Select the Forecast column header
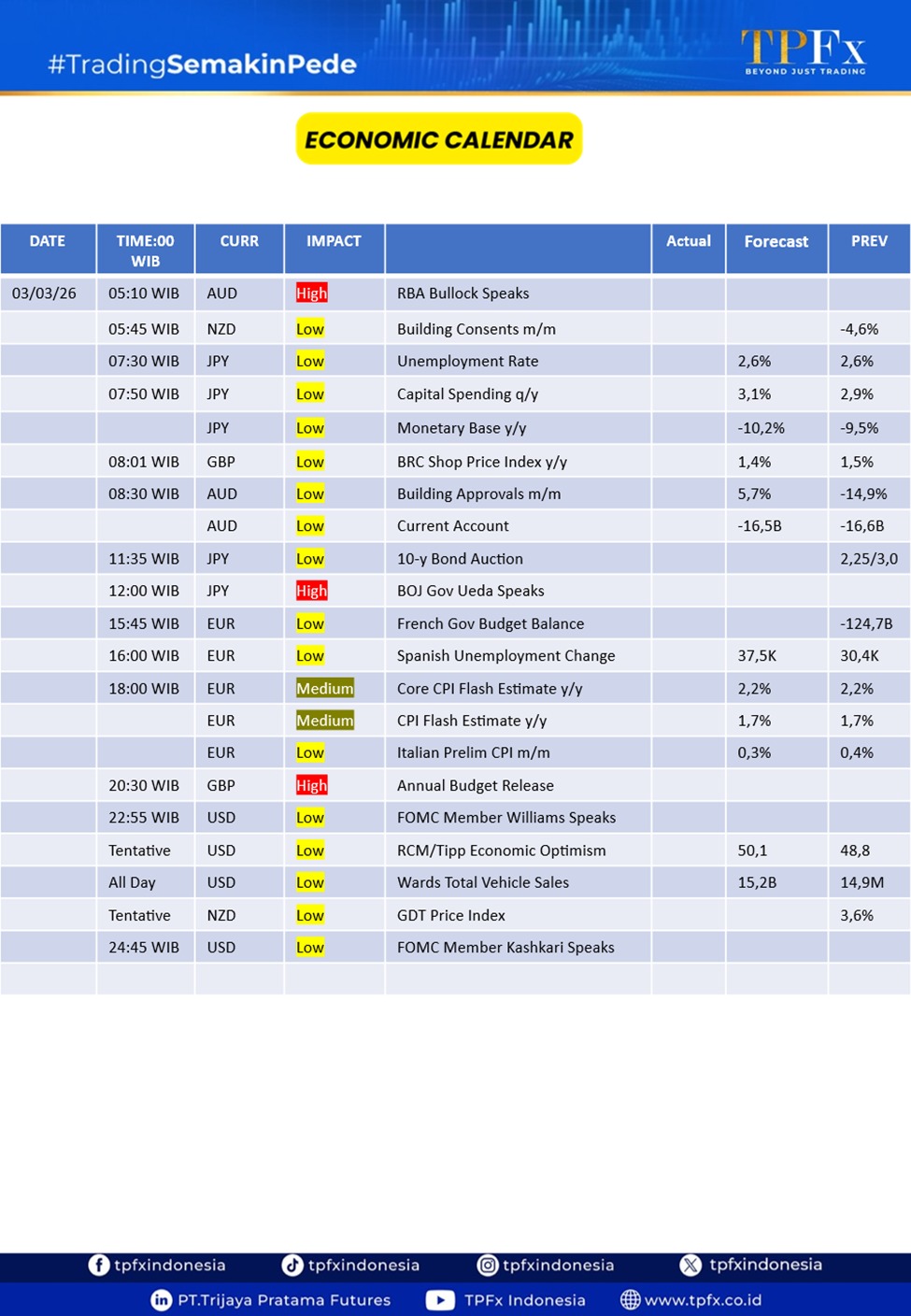 776,241
